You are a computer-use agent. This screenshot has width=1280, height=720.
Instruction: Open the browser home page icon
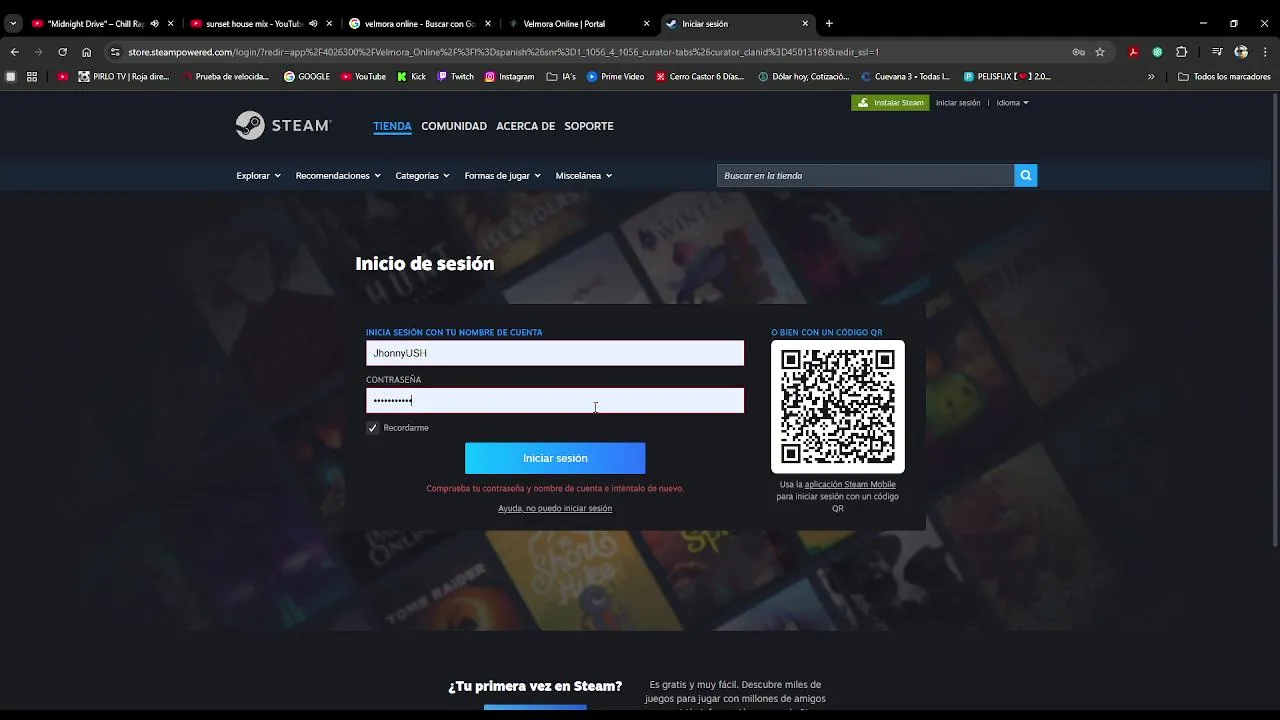pos(86,52)
